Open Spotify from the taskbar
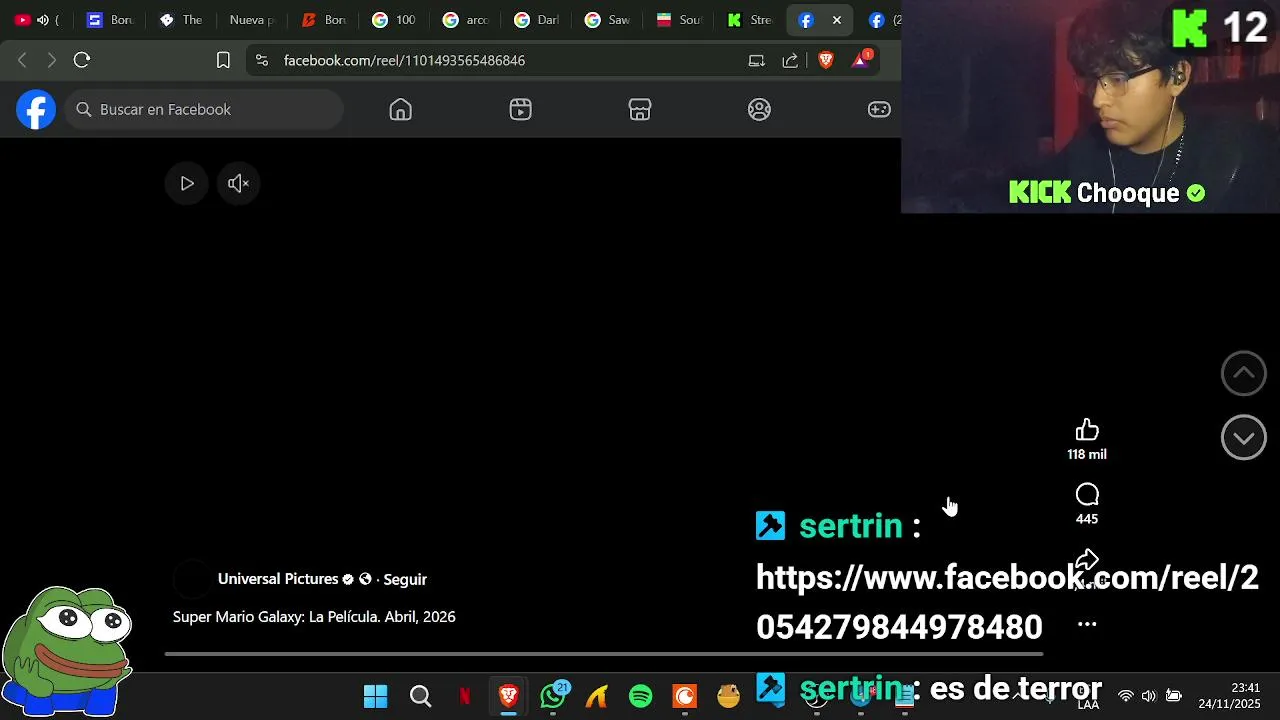 tap(641, 696)
